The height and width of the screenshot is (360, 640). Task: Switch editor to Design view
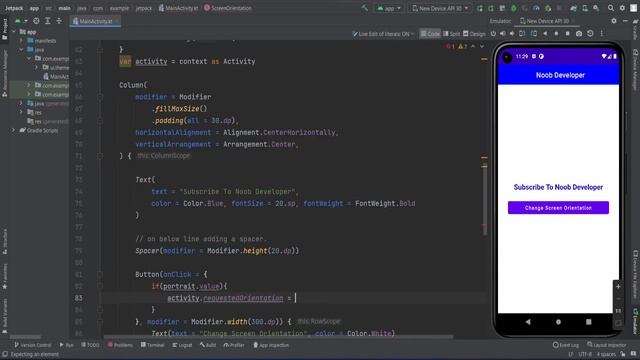coord(474,34)
